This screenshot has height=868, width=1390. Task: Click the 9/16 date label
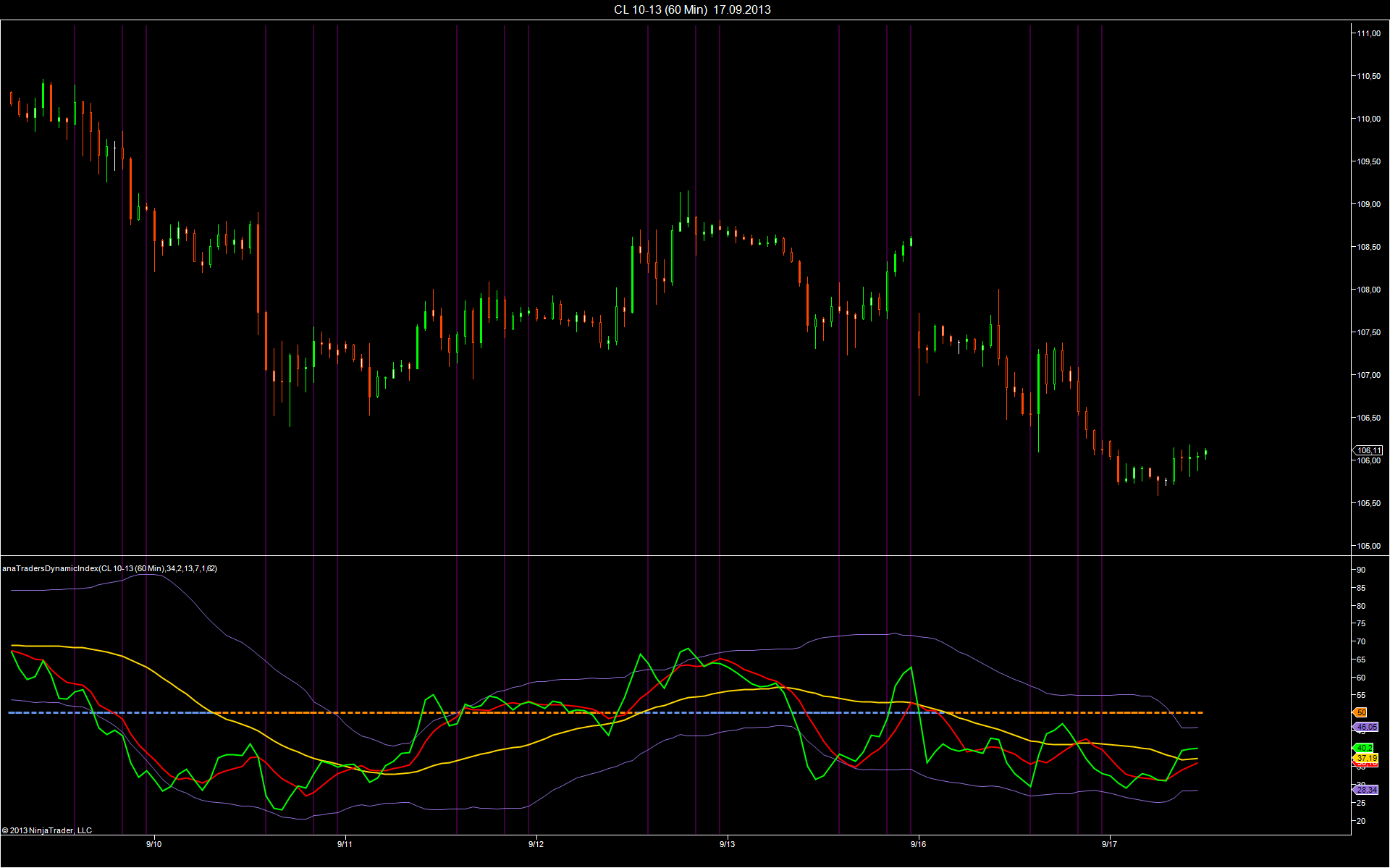point(918,844)
